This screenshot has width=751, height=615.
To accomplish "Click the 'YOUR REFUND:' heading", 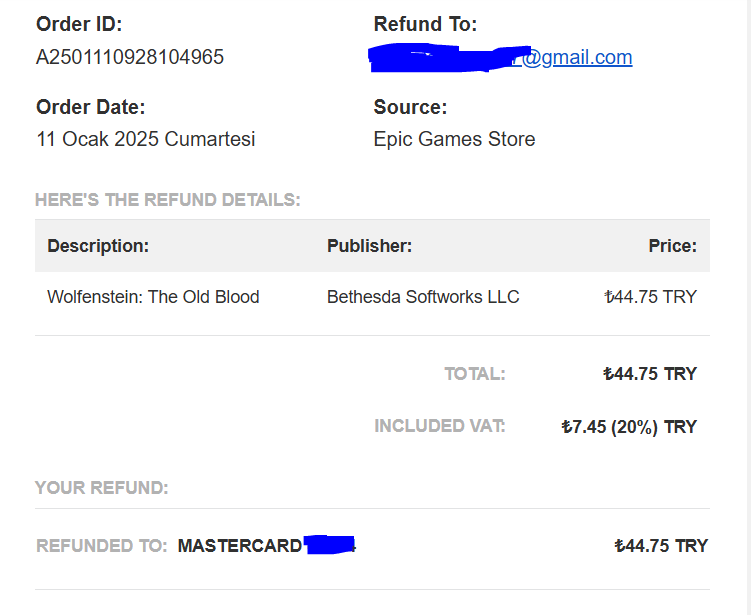I will (x=102, y=488).
